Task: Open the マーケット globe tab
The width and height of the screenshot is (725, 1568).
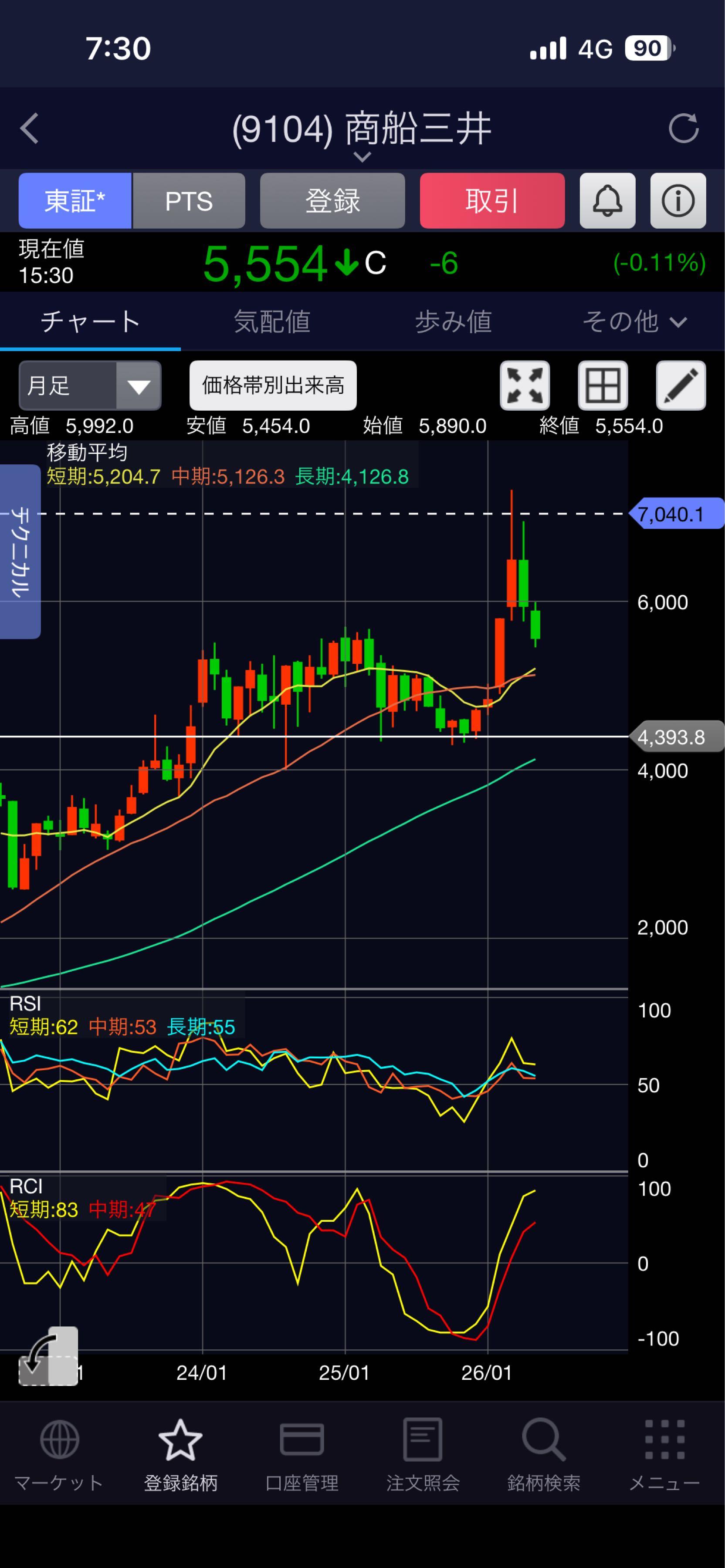Action: point(59,1455)
